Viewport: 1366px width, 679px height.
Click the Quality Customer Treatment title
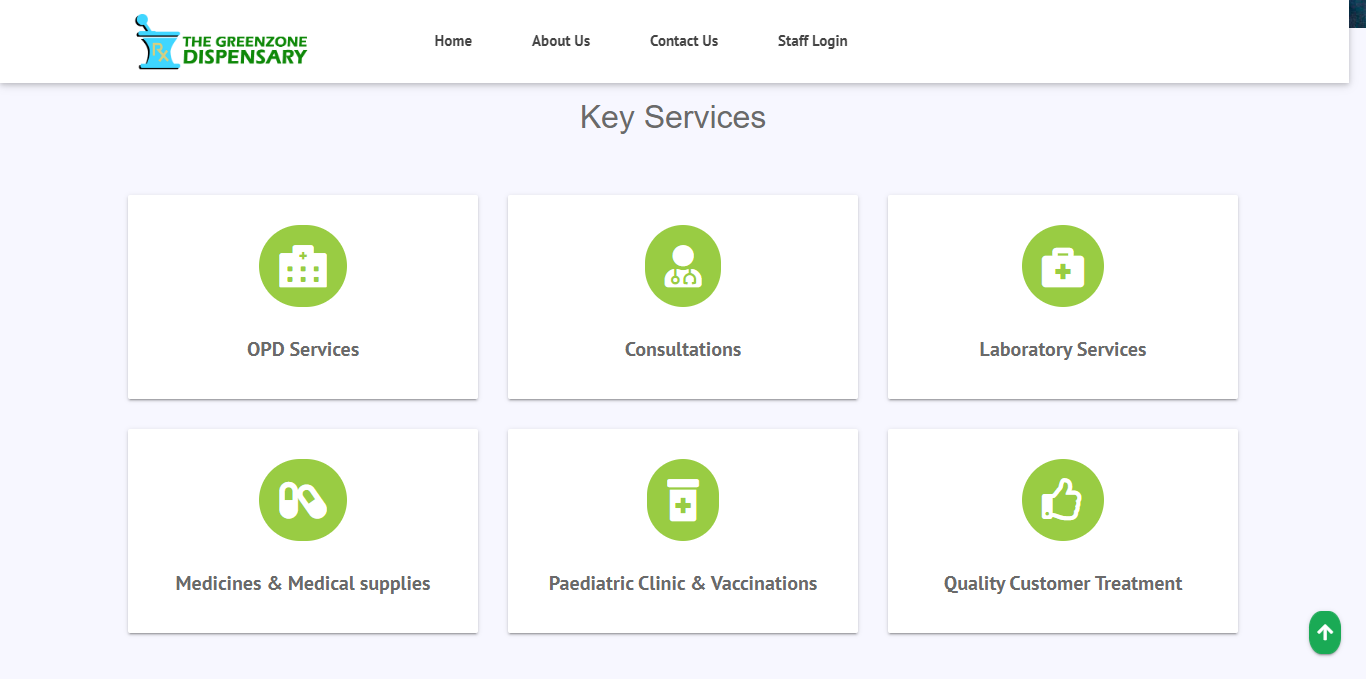pos(1062,583)
